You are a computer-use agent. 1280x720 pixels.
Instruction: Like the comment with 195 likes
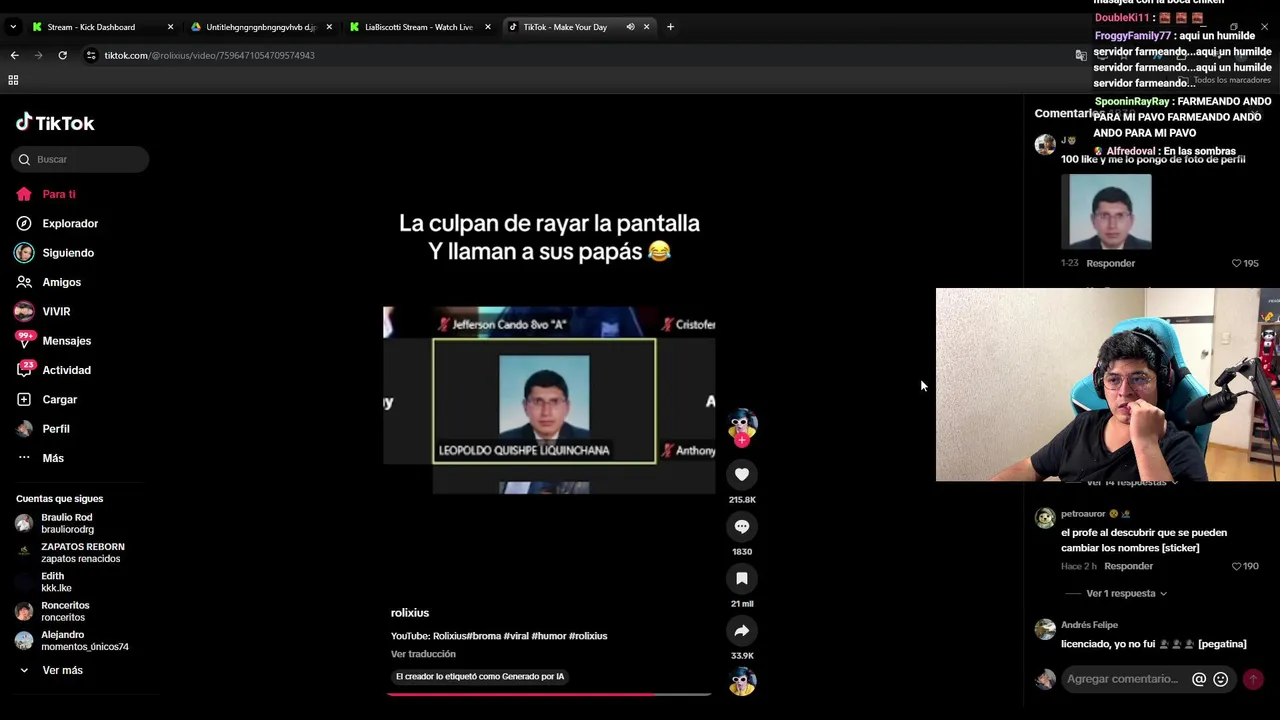point(1237,263)
